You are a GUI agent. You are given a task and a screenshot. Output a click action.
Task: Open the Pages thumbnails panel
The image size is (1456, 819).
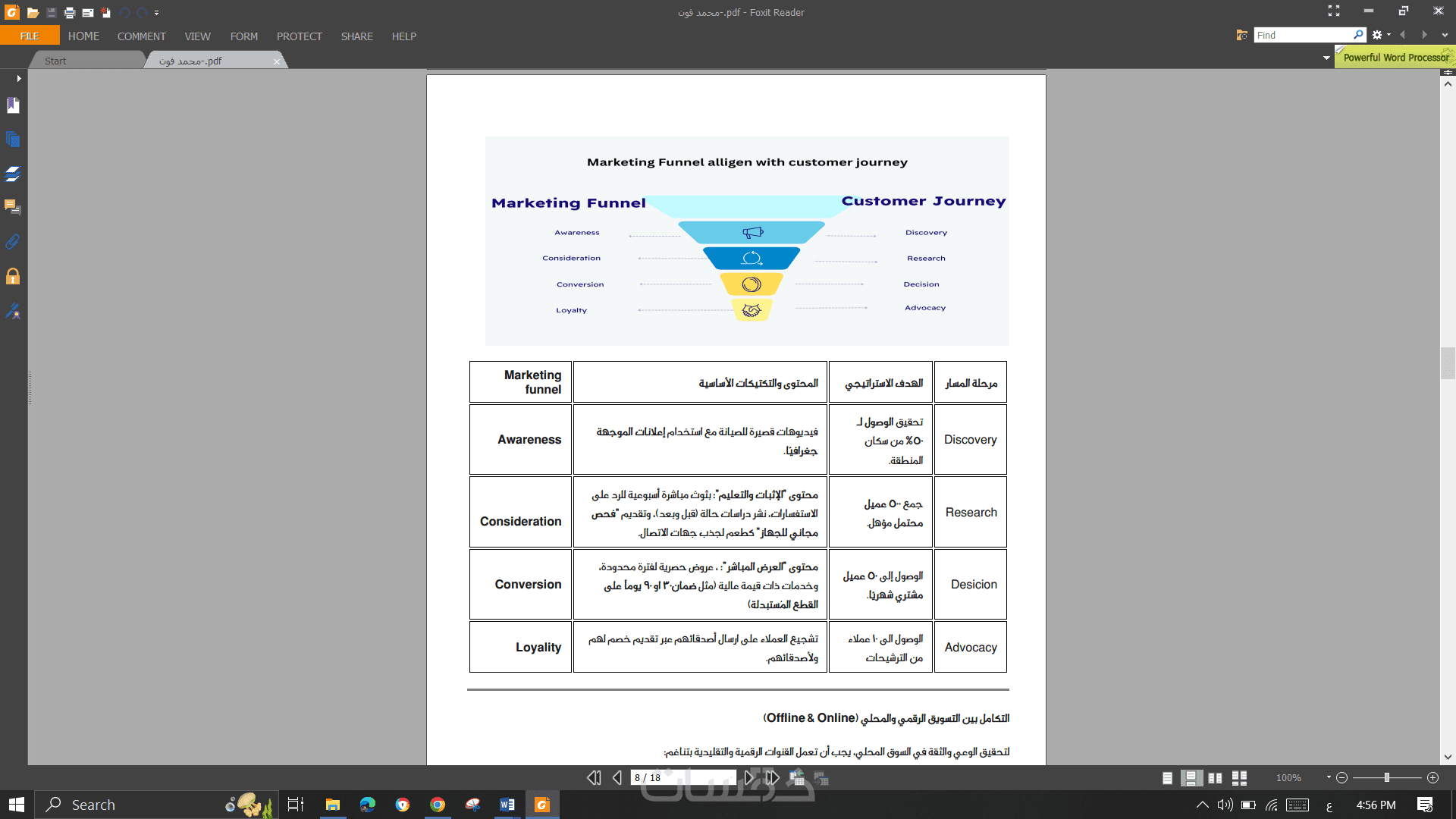coord(13,140)
